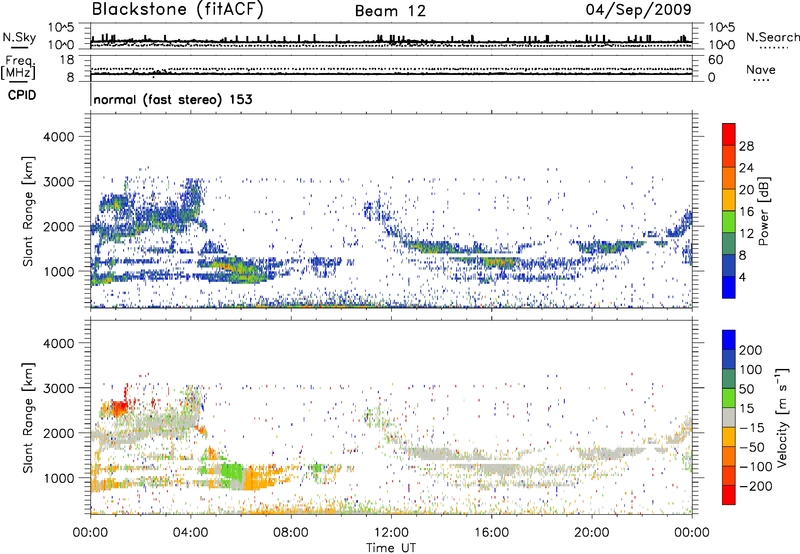This screenshot has width=800, height=554.
Task: Click the '12:00' time tick label
Action: pos(391,533)
